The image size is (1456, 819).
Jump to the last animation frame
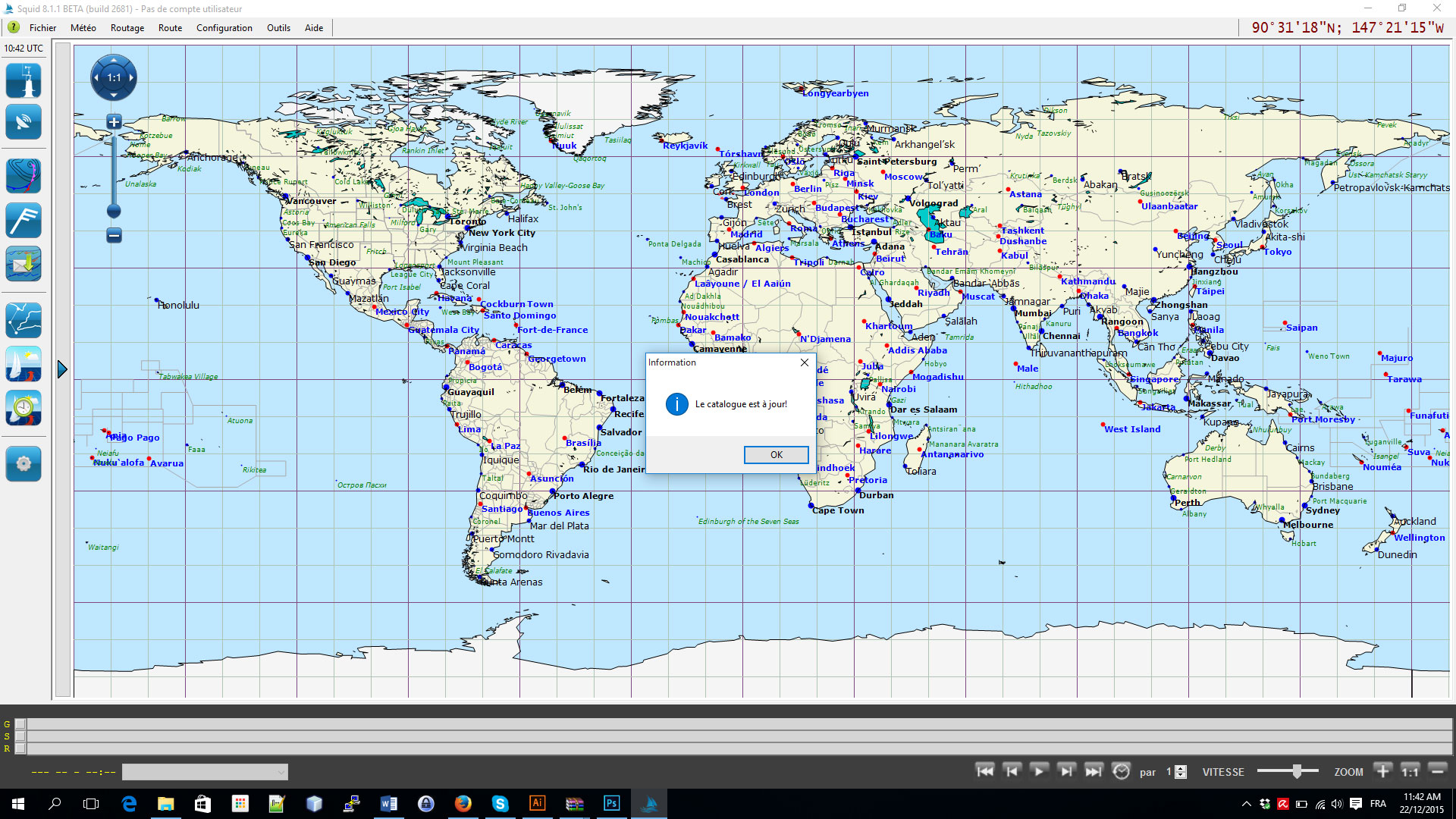pyautogui.click(x=1094, y=771)
